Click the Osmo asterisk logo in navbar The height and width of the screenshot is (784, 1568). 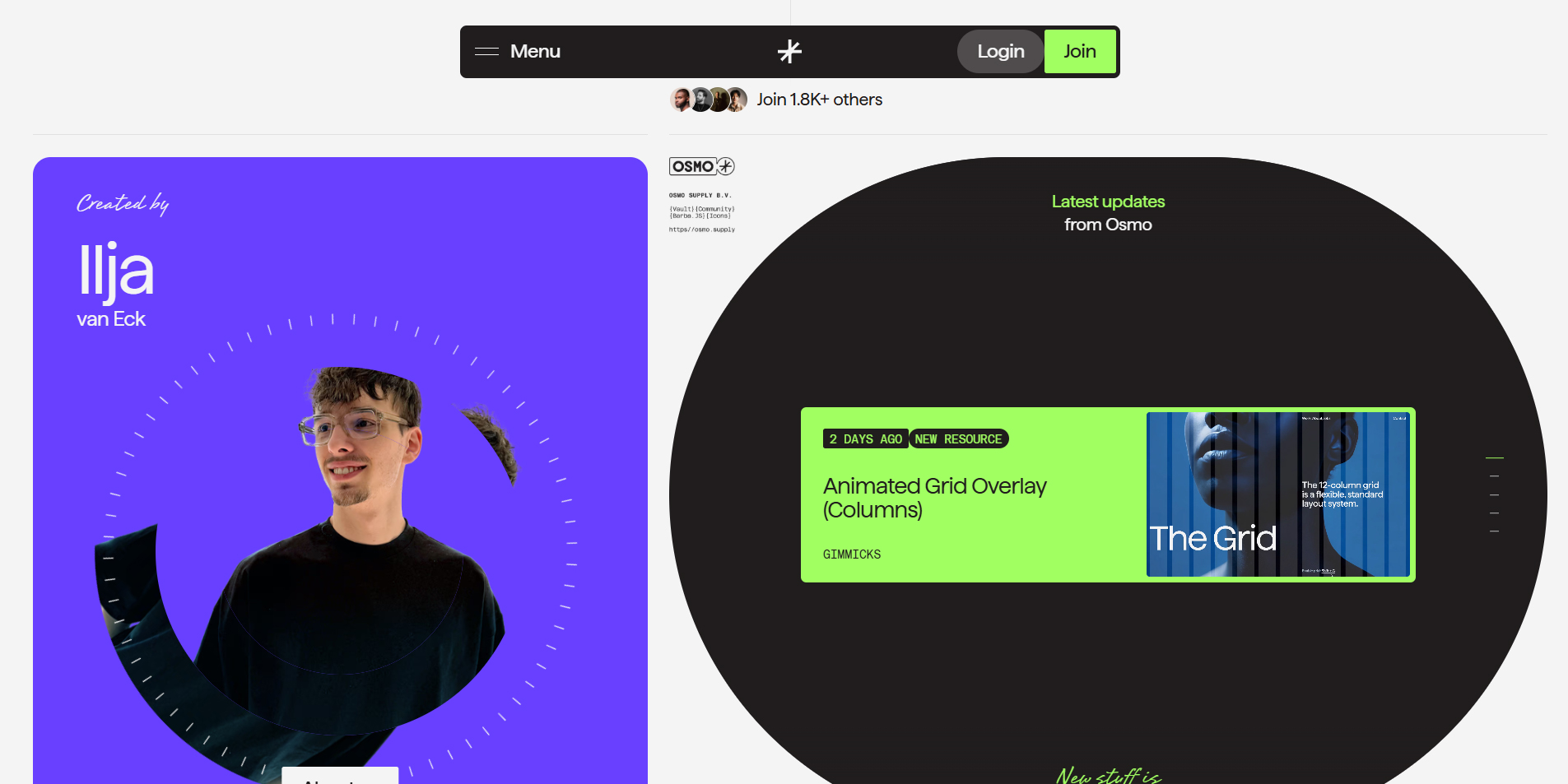pyautogui.click(x=789, y=51)
